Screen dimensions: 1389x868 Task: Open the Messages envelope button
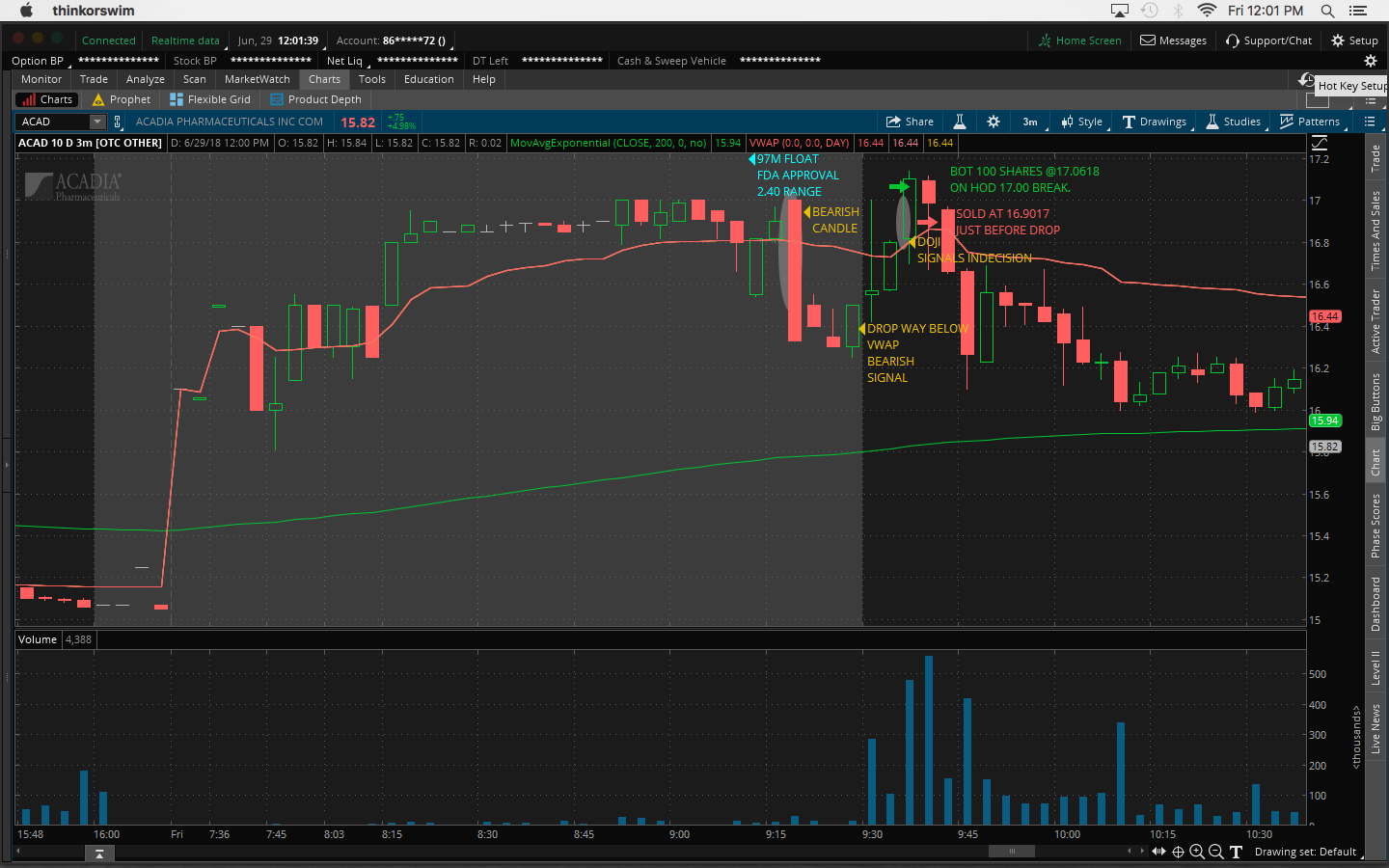1173,41
